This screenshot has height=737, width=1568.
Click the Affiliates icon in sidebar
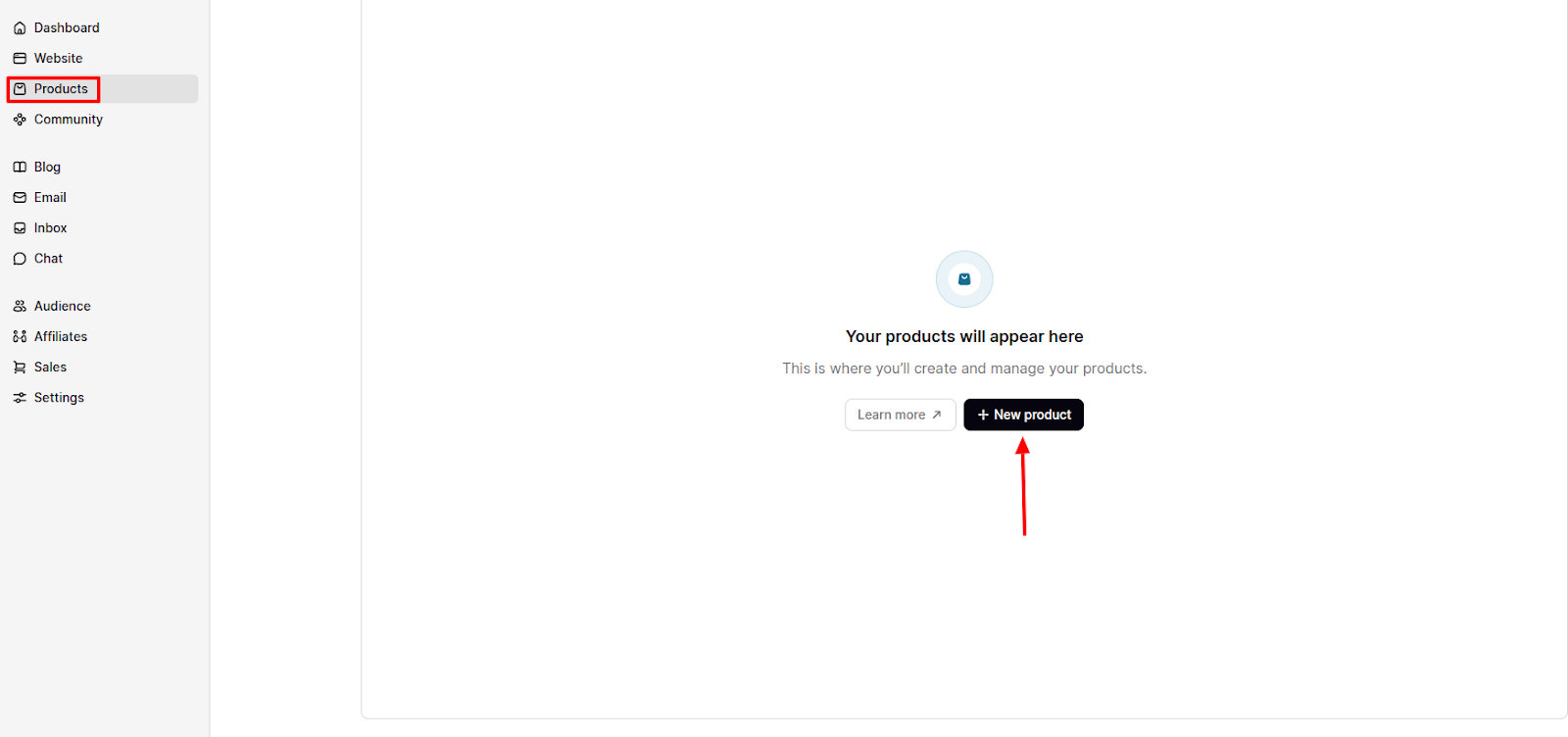click(20, 336)
